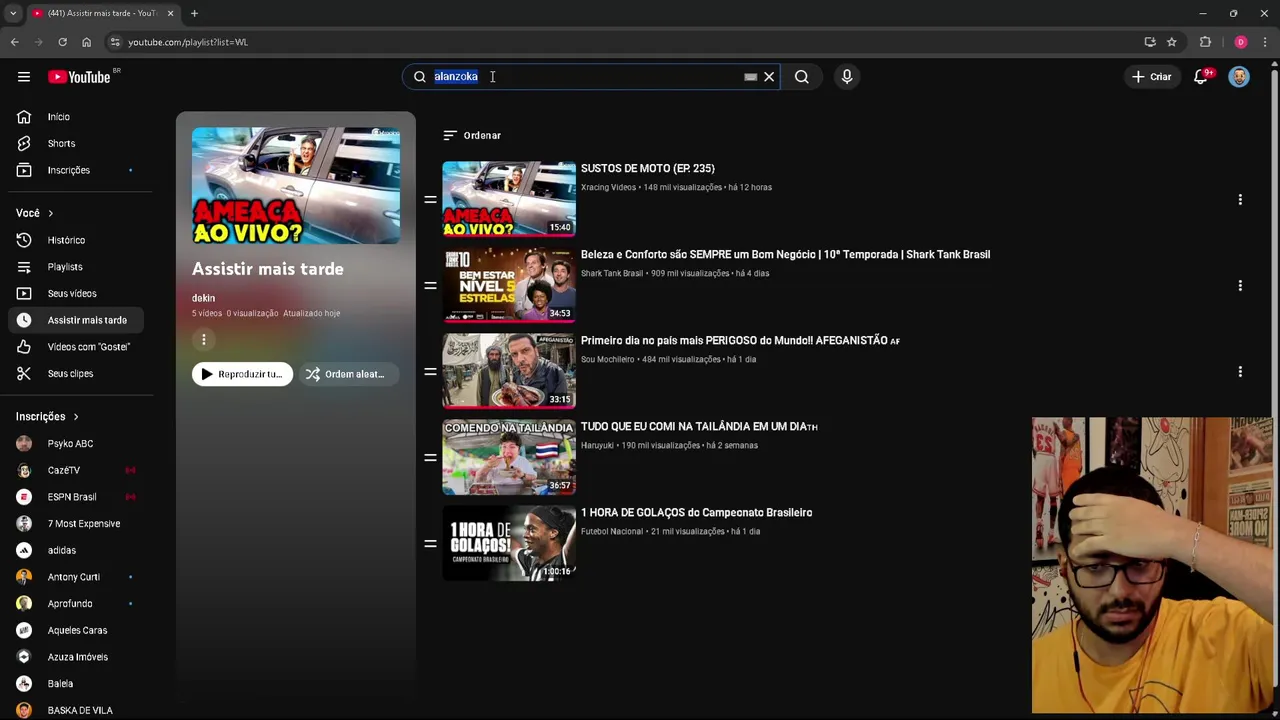Click the drag handle beside the TAILÂNDIA video
Screen dimensions: 1280x720
pos(430,457)
